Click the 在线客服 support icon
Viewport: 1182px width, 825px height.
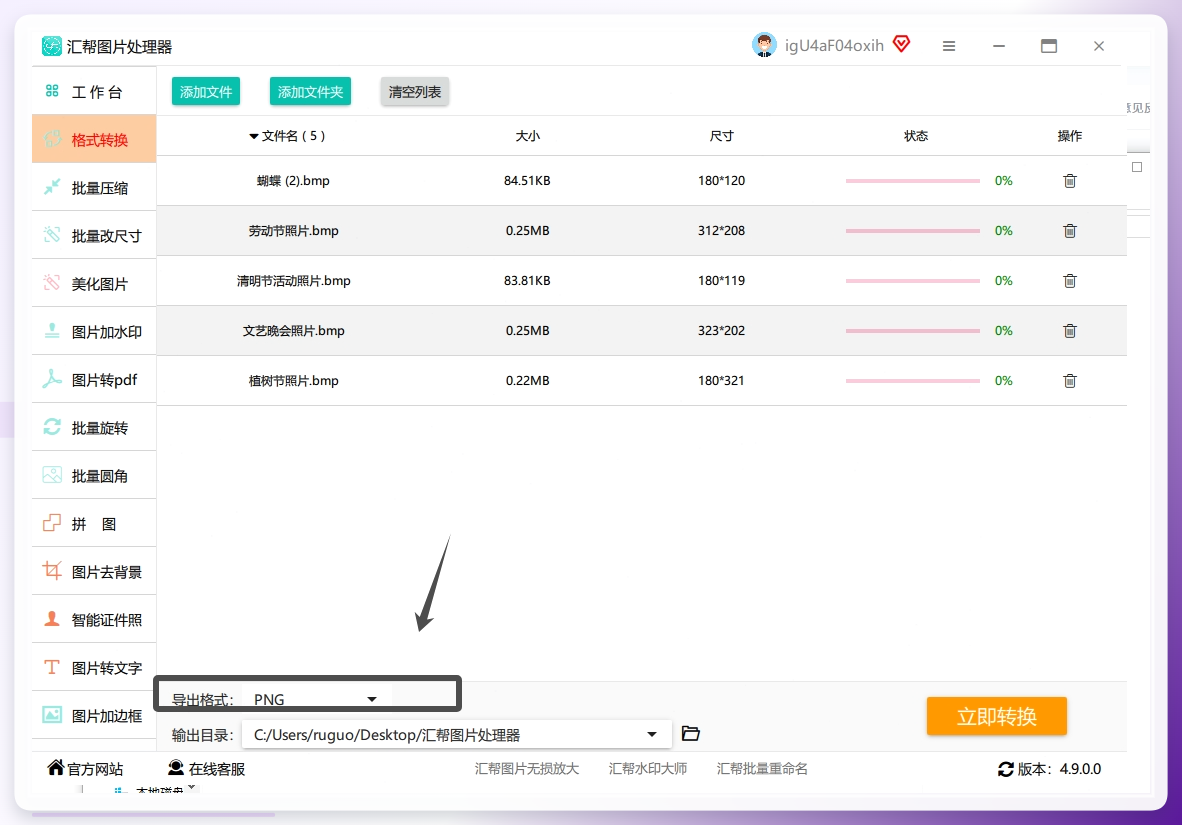pos(176,768)
